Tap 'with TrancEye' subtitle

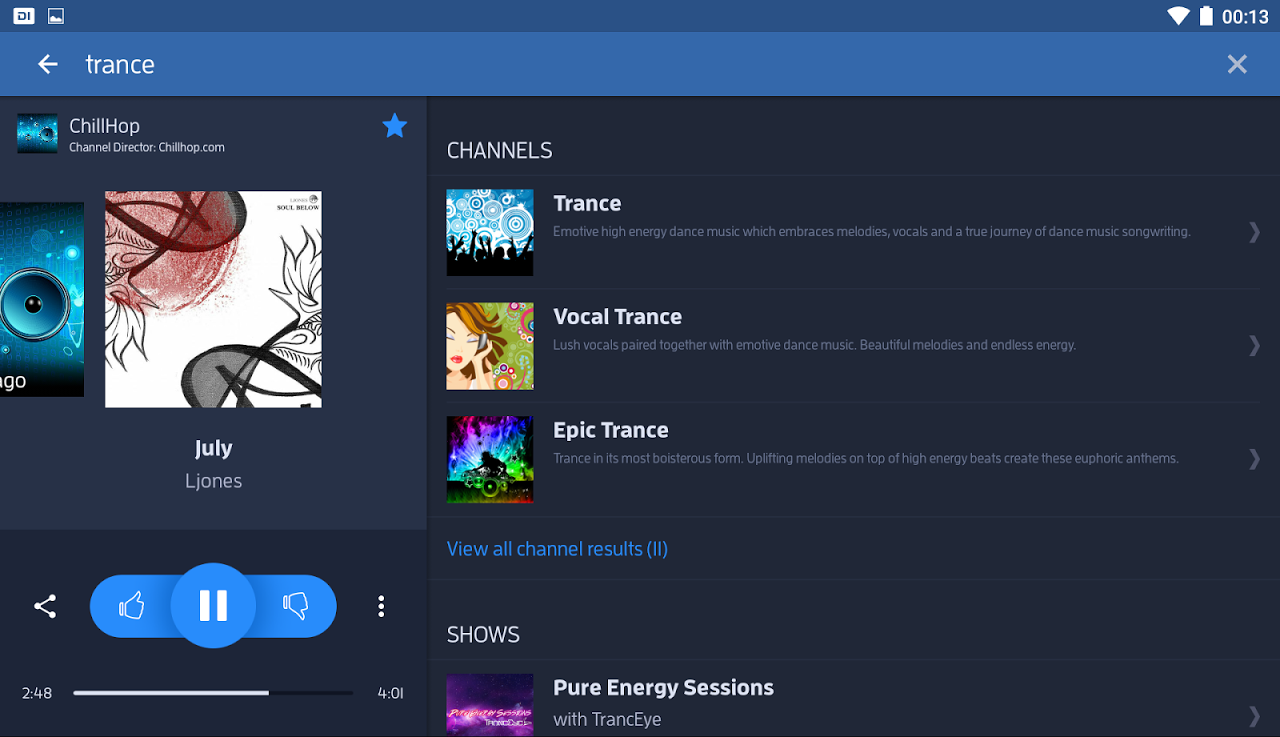pos(607,719)
